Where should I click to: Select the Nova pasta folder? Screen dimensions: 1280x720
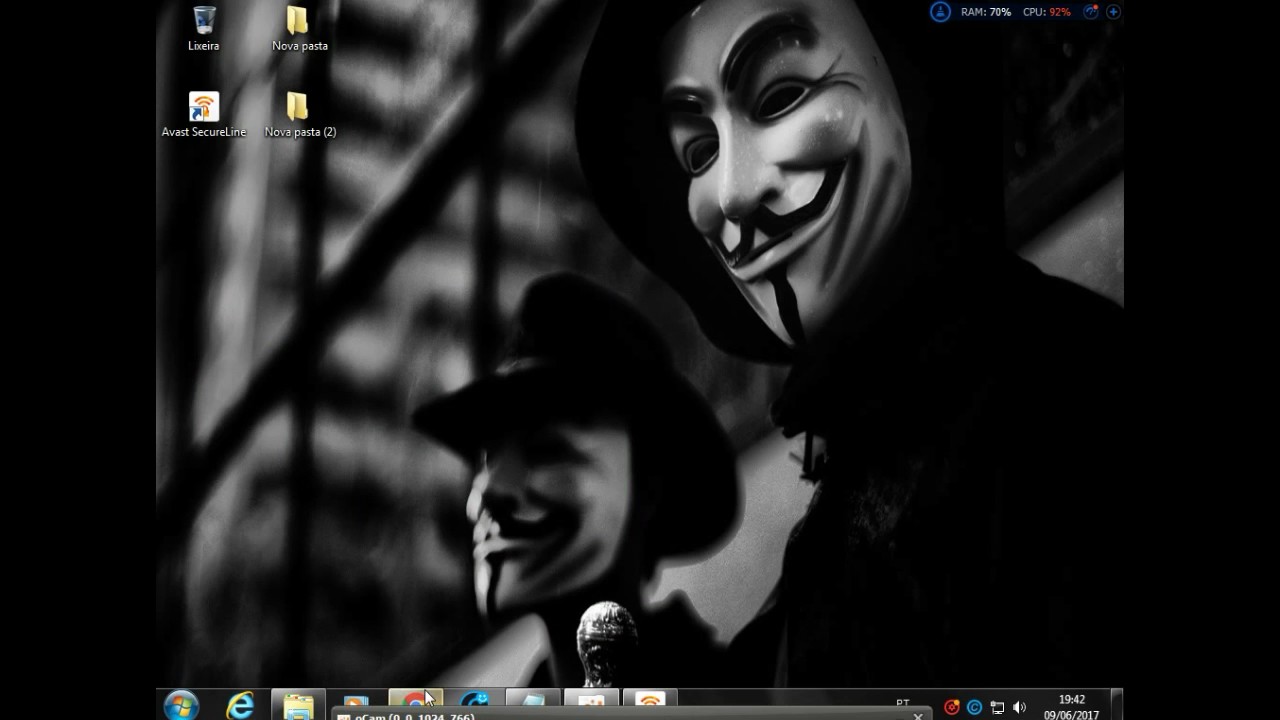click(x=299, y=28)
